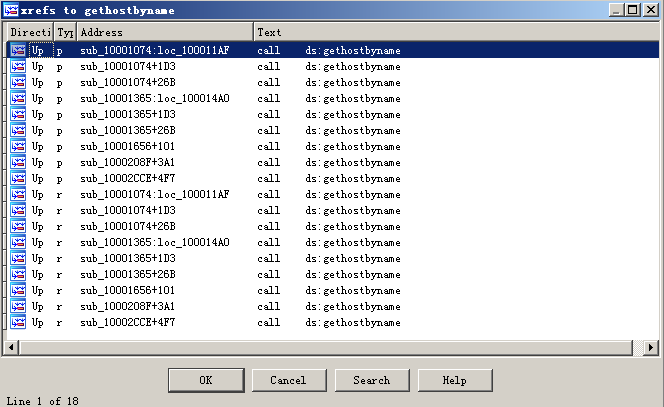Click the icon of type r row sub_10002CCE+4F7

click(18, 322)
